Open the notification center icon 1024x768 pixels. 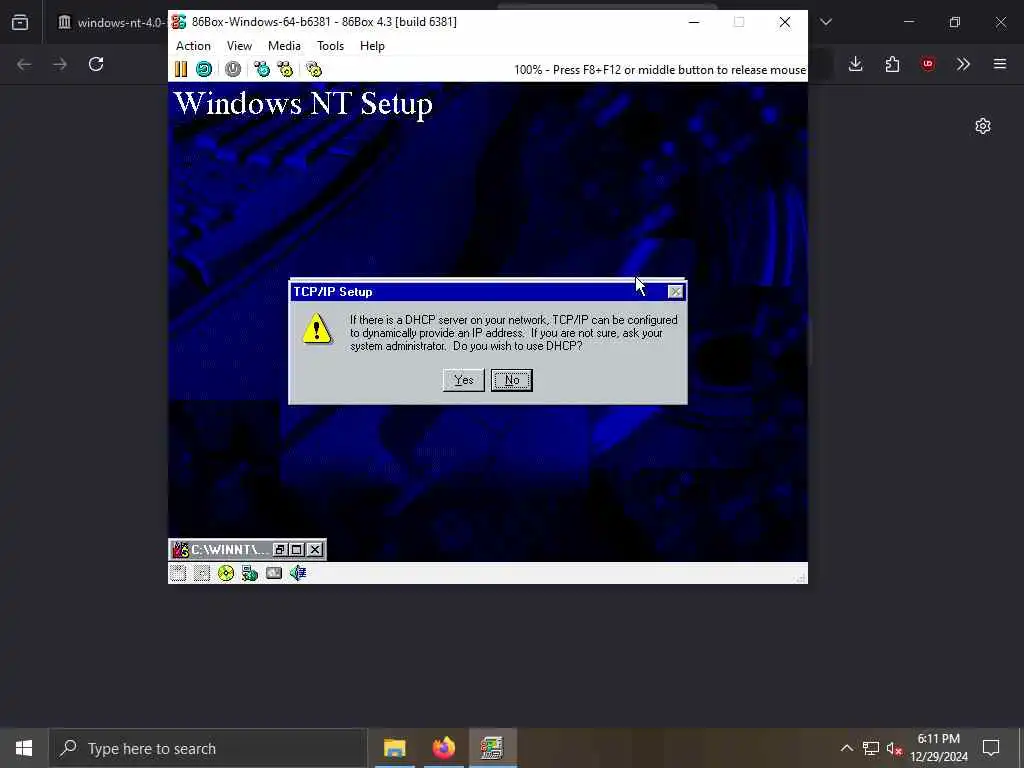pos(991,748)
